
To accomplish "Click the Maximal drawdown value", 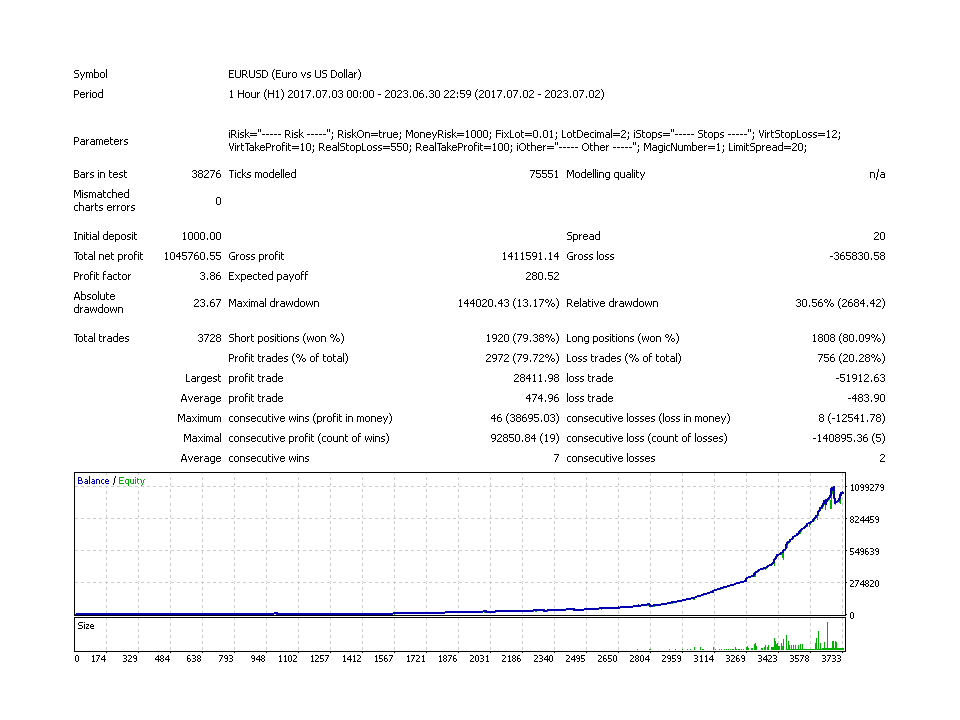I will [x=508, y=303].
